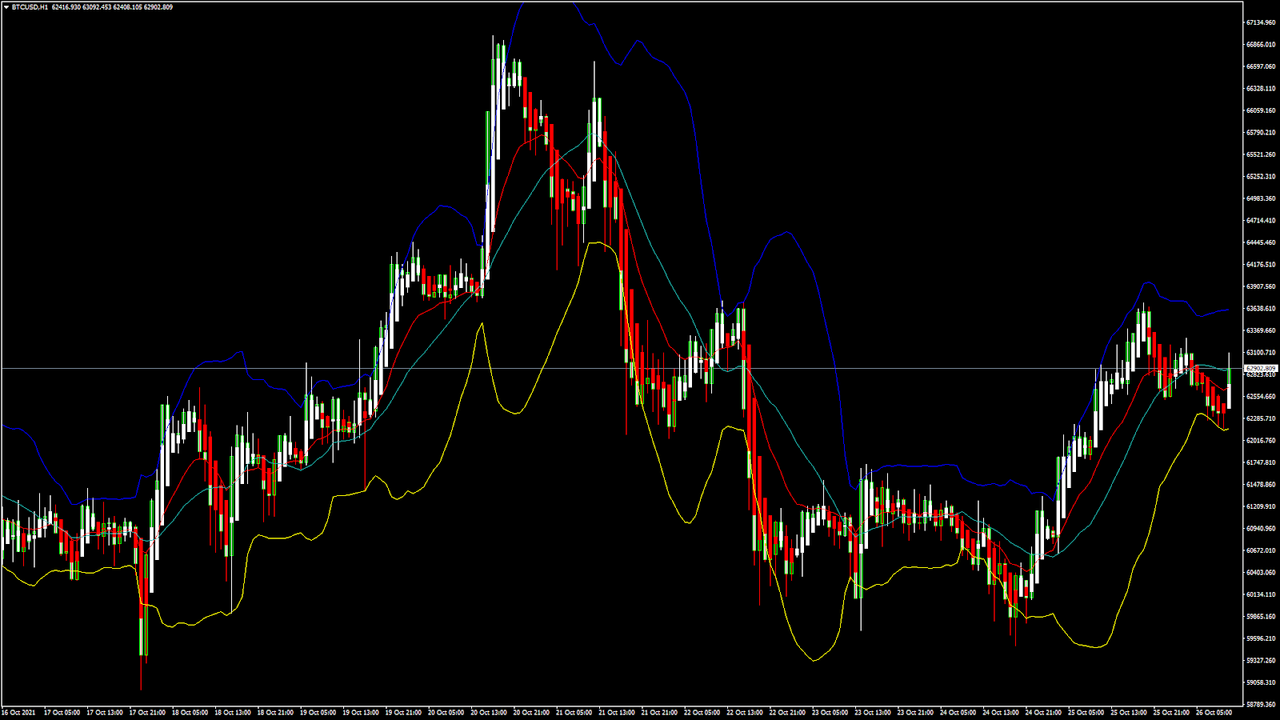Click the OHLC values in chart header

(x=112, y=7)
